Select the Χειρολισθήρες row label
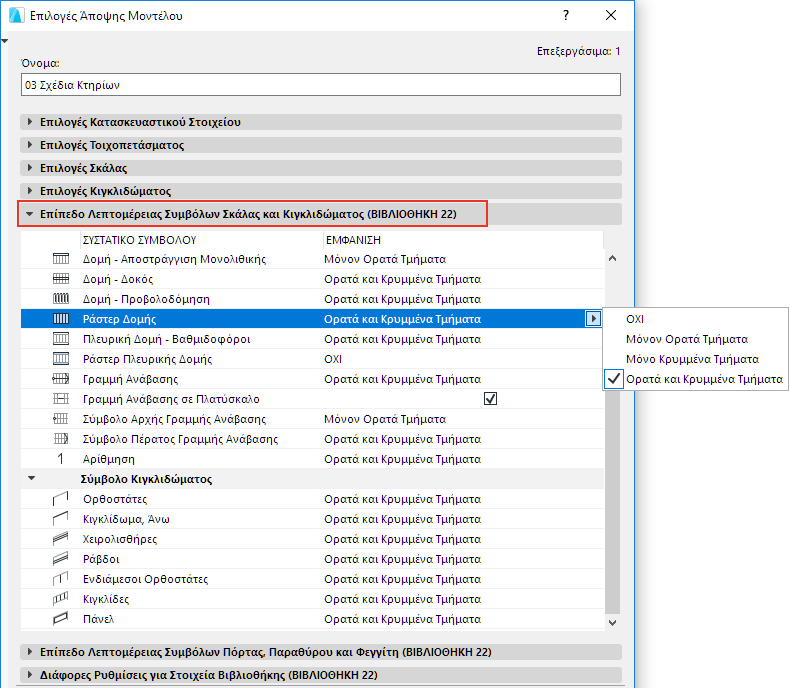The height and width of the screenshot is (688, 790). tap(120, 539)
